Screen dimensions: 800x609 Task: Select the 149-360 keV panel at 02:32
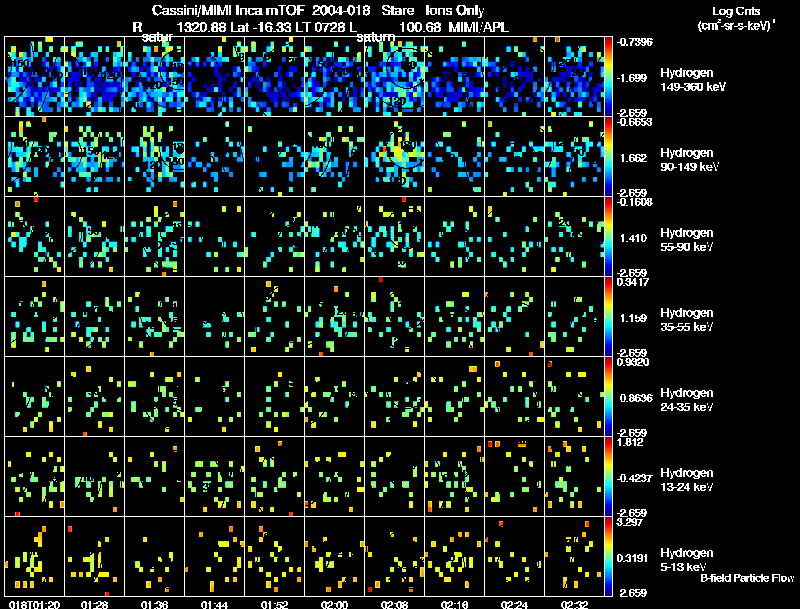pos(574,77)
